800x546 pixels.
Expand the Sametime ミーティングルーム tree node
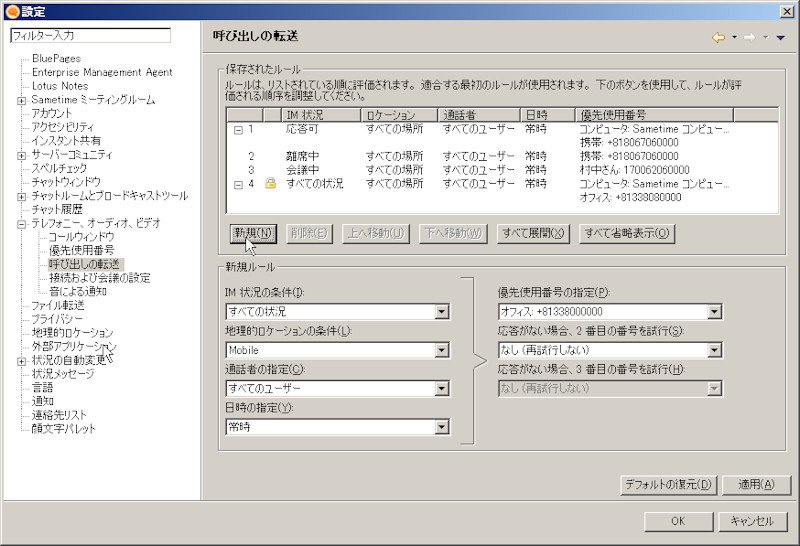[21, 101]
